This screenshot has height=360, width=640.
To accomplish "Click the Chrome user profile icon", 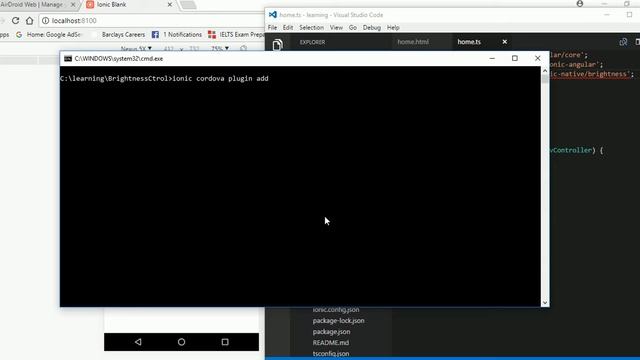I will point(580,4).
